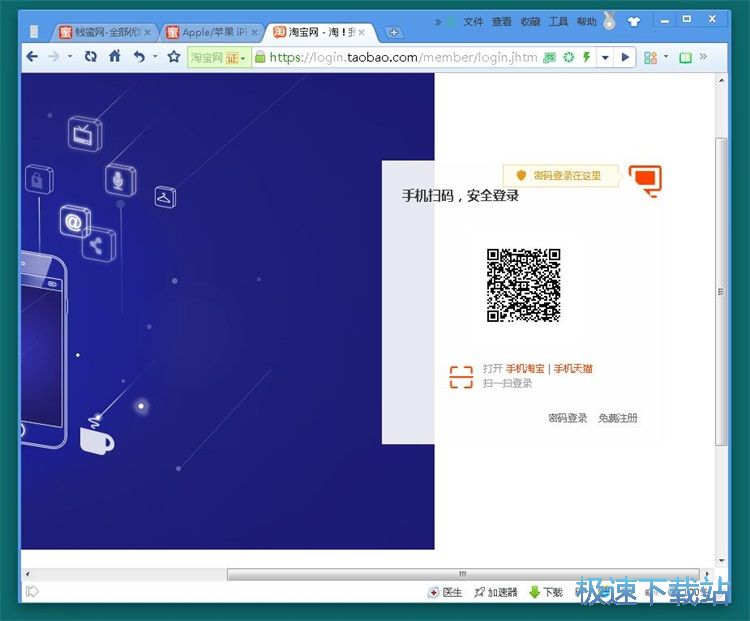This screenshot has width=750, height=621.
Task: Open the 下载 download manager
Action: click(x=546, y=592)
